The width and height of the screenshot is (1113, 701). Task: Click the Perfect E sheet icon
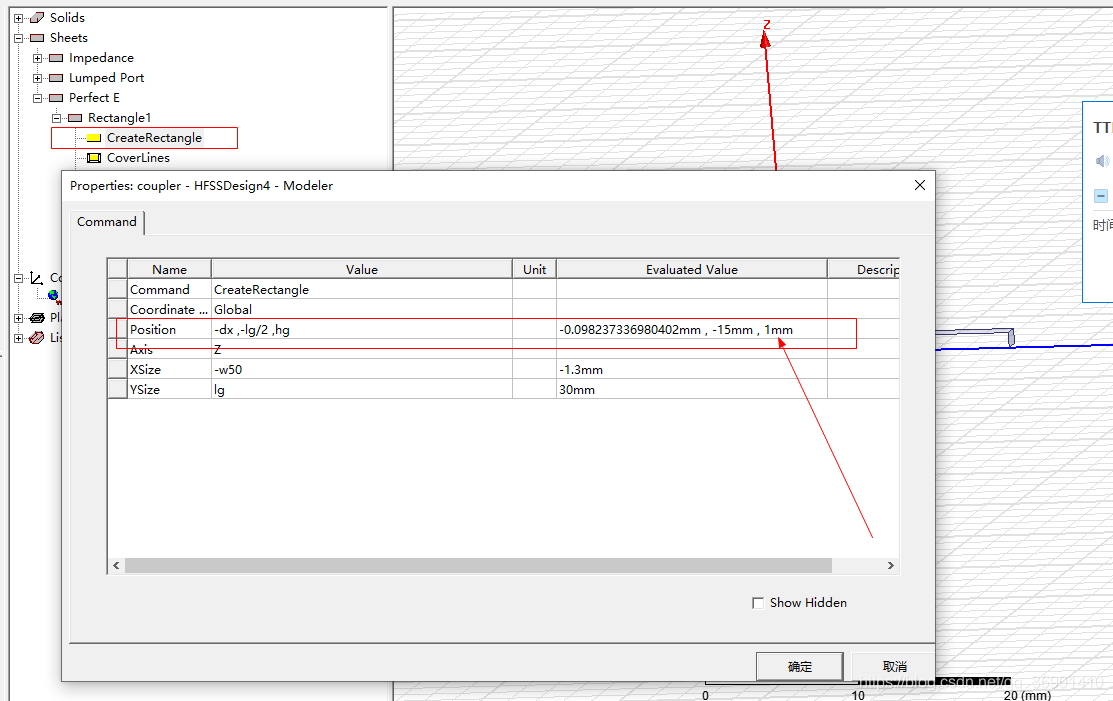point(56,98)
